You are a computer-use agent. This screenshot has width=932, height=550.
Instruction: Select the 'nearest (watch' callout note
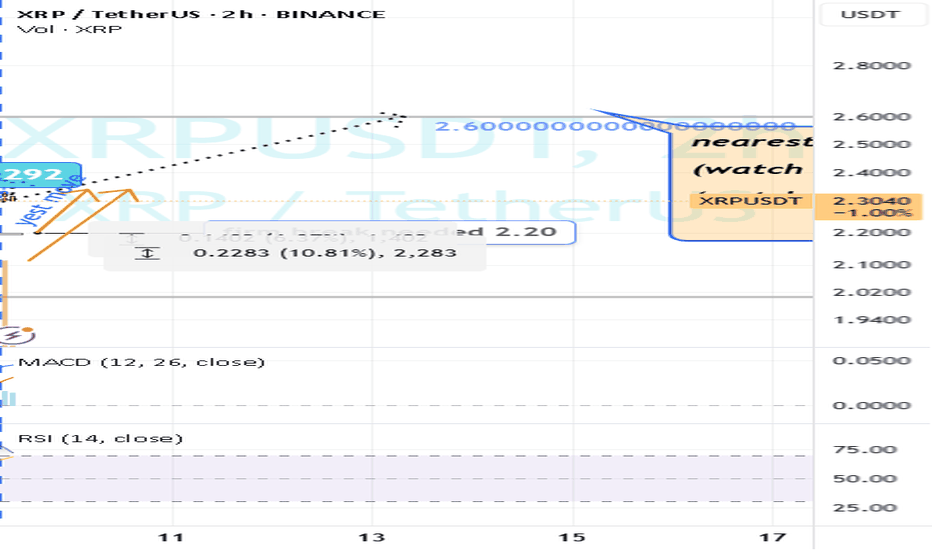tap(742, 181)
